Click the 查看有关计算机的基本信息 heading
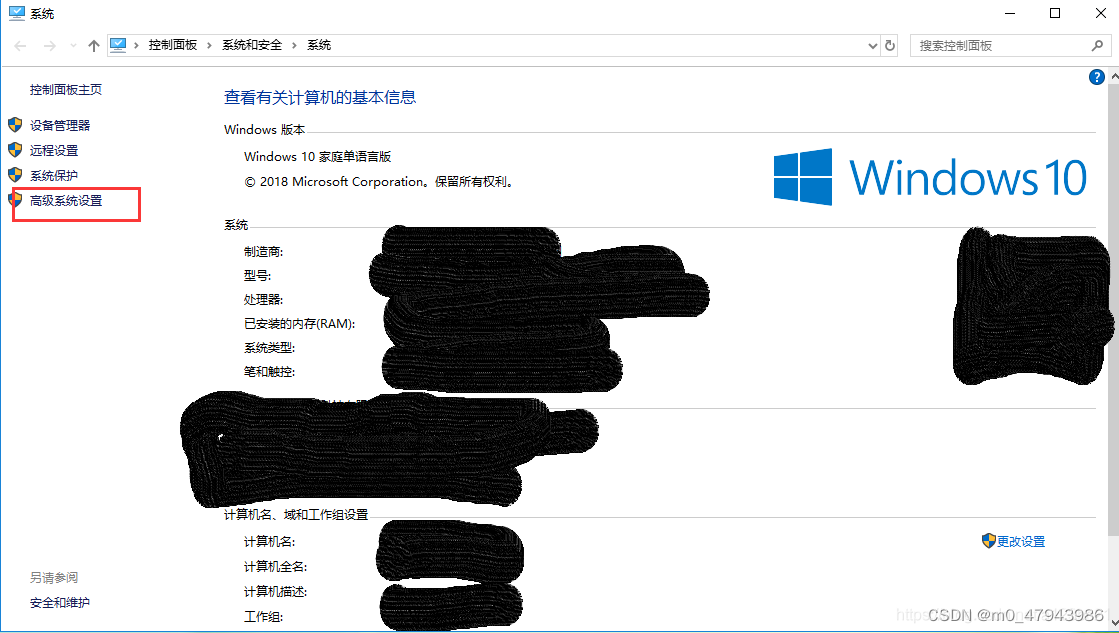The image size is (1119, 633). tap(320, 98)
